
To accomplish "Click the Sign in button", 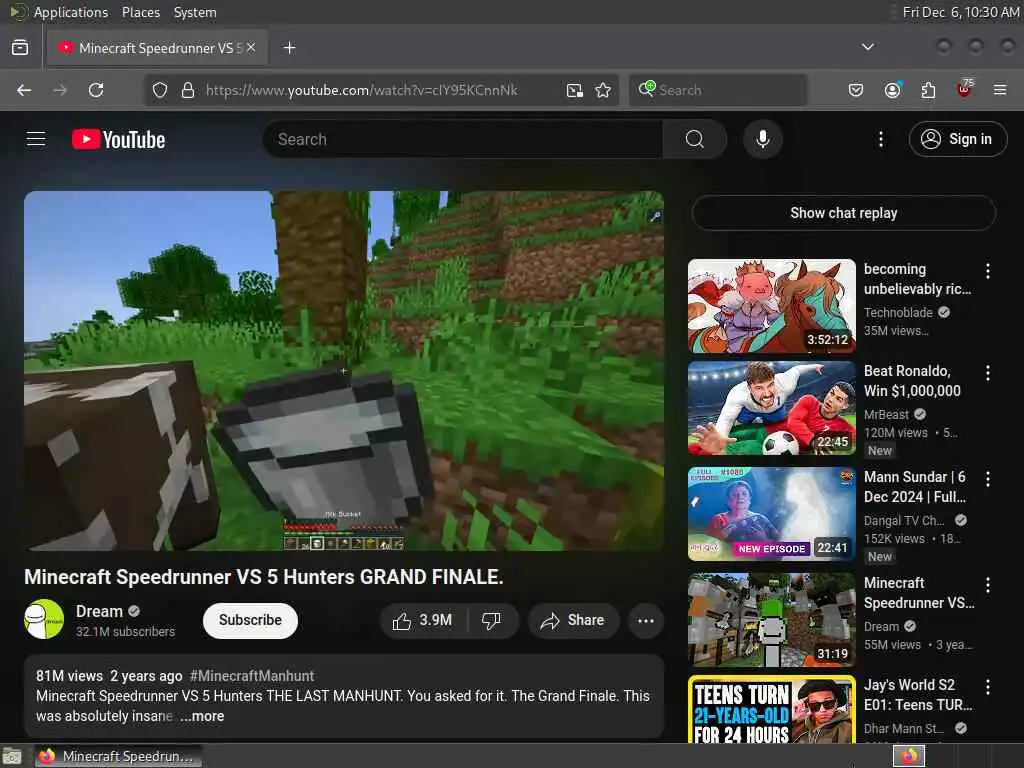I will (x=957, y=139).
